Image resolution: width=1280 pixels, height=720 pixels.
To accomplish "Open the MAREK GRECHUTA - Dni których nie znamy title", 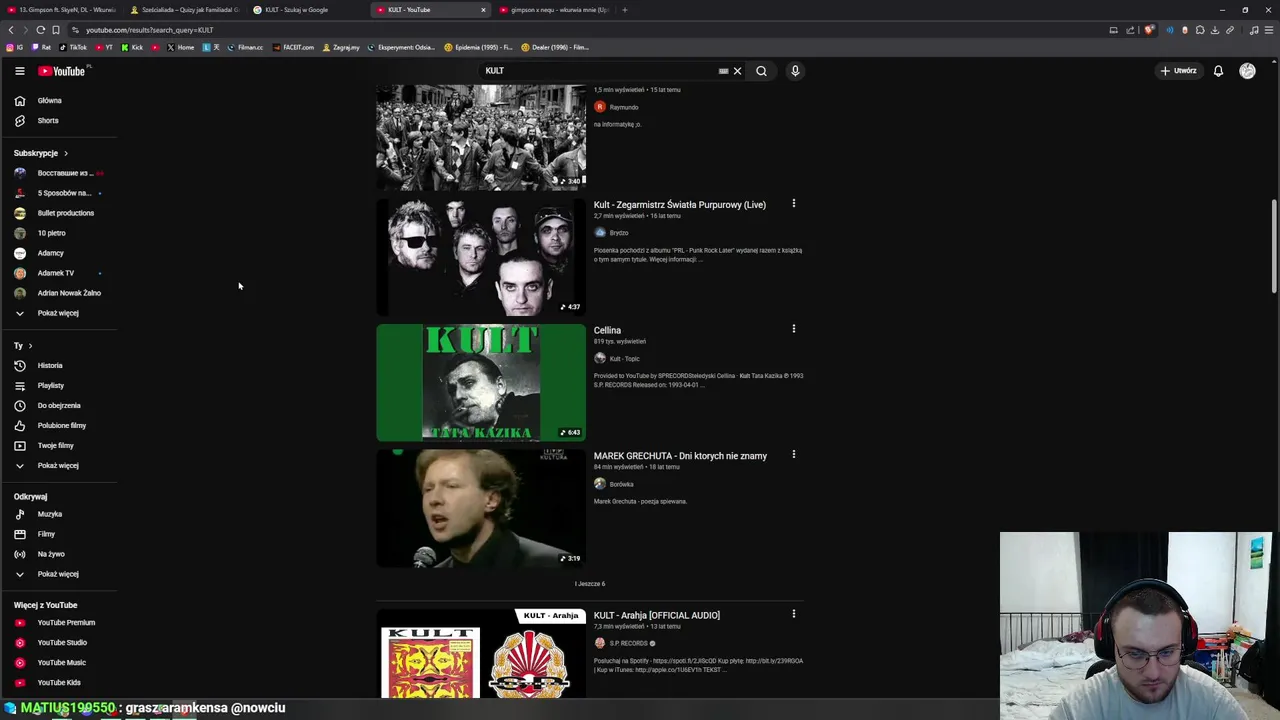I will tap(680, 456).
